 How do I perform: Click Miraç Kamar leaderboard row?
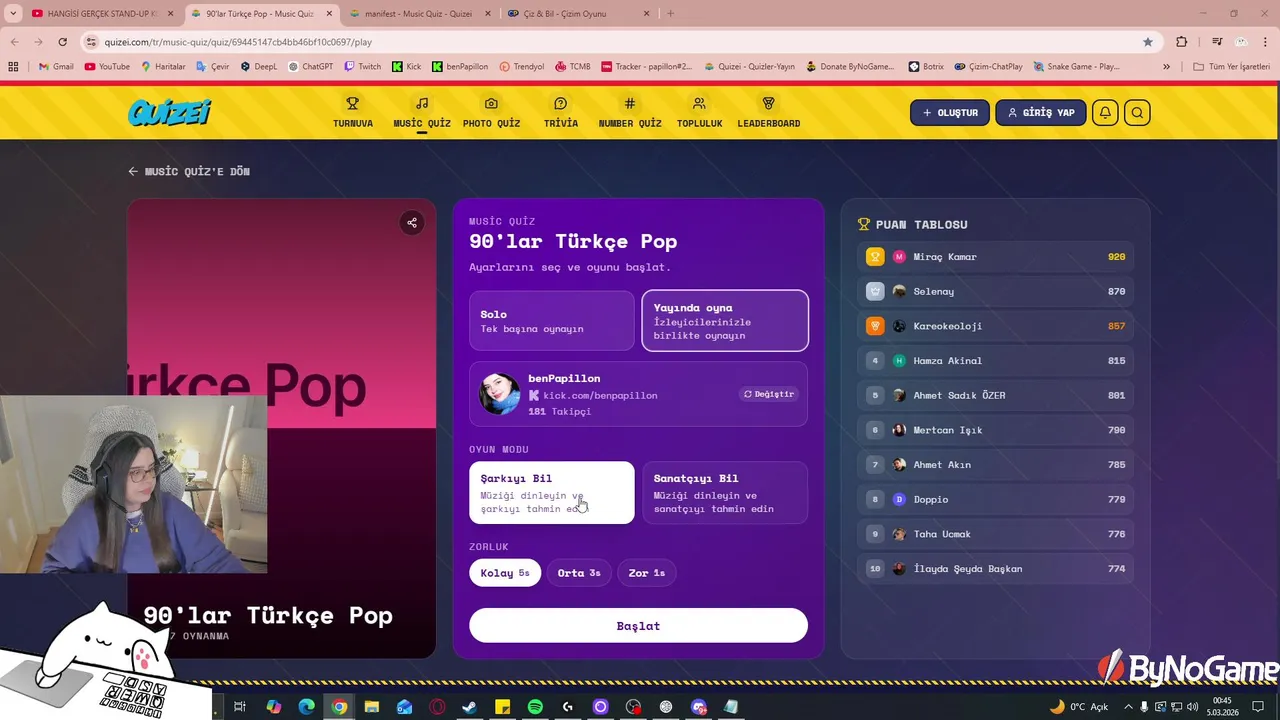click(x=996, y=257)
